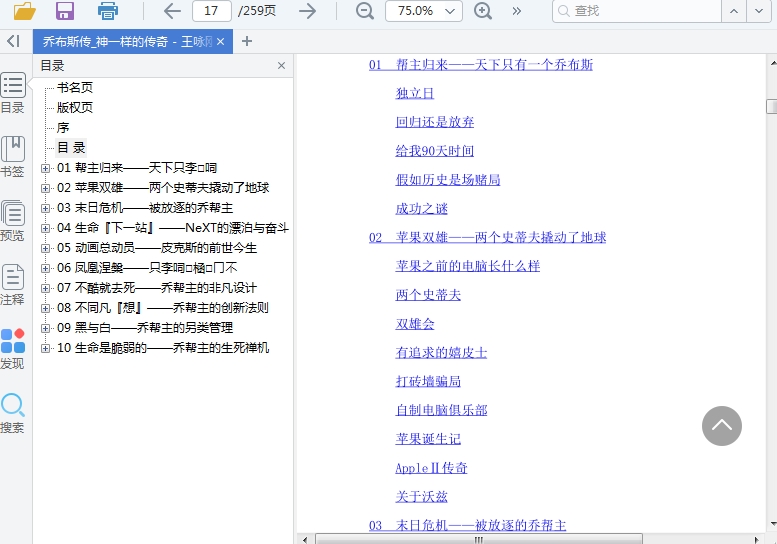Image resolution: width=777 pixels, height=544 pixels.
Task: Open the 假如历史是场赌局 link
Action: click(x=448, y=179)
